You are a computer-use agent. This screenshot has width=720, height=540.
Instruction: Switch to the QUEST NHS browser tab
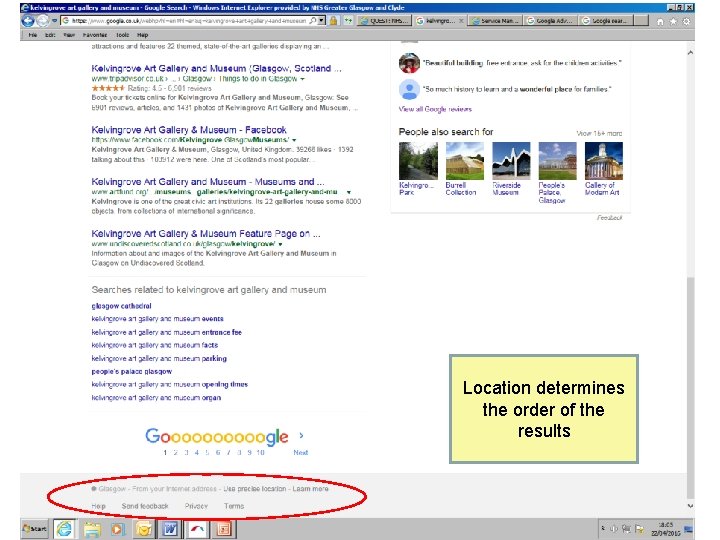click(385, 21)
